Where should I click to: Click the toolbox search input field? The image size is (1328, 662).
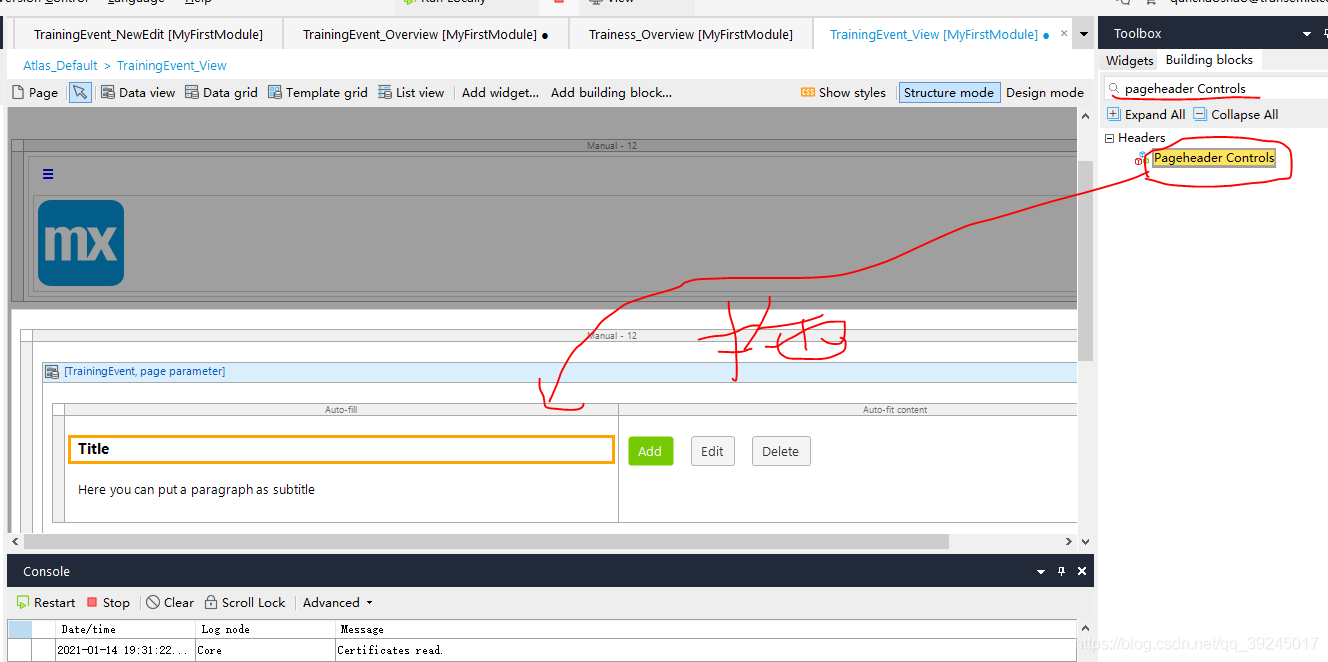[1220, 89]
